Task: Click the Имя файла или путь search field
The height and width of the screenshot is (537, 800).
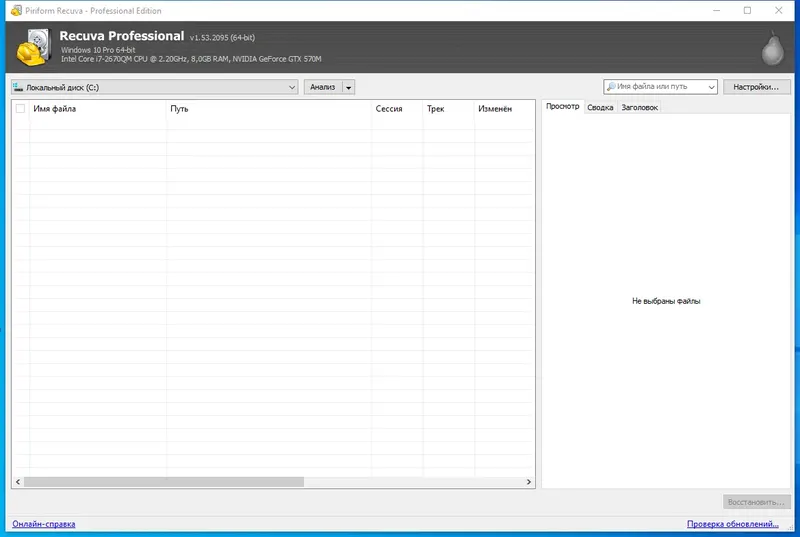Action: [x=660, y=87]
